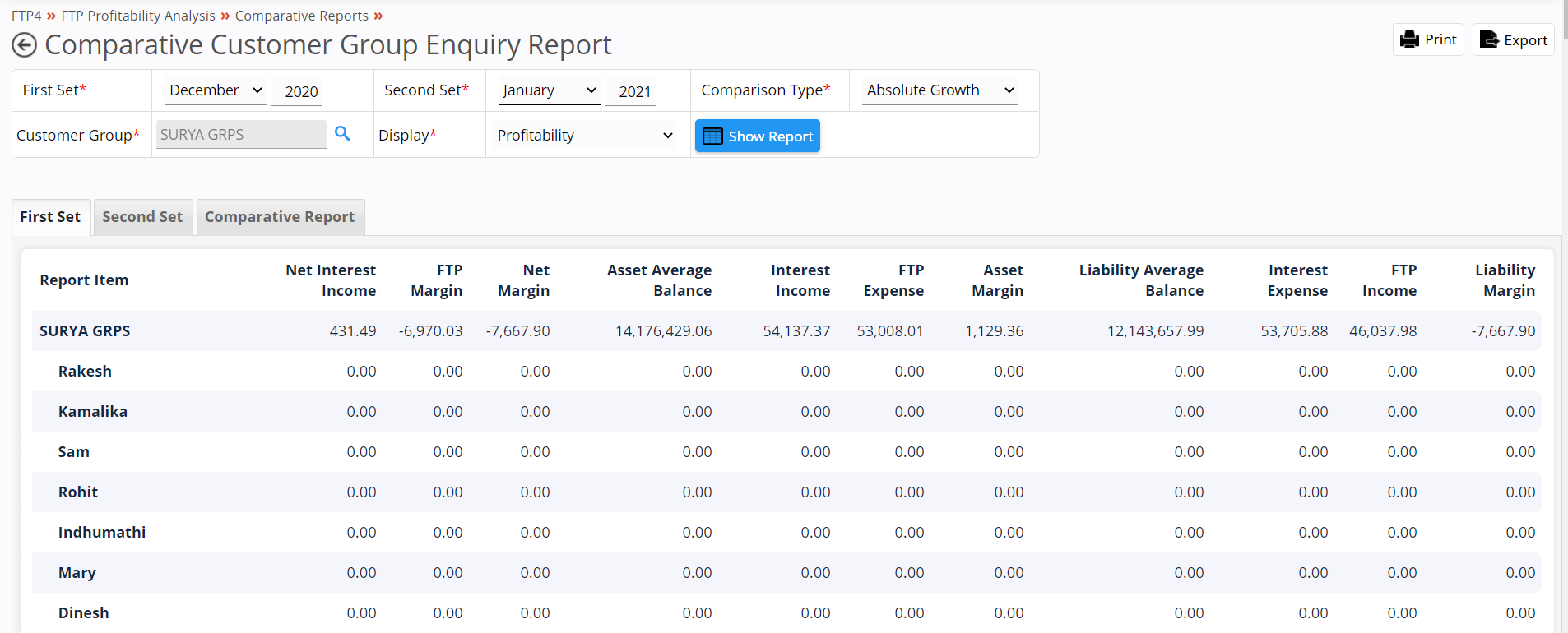Click the FTP Income column header
Viewport: 1568px width, 633px height.
click(x=1389, y=280)
